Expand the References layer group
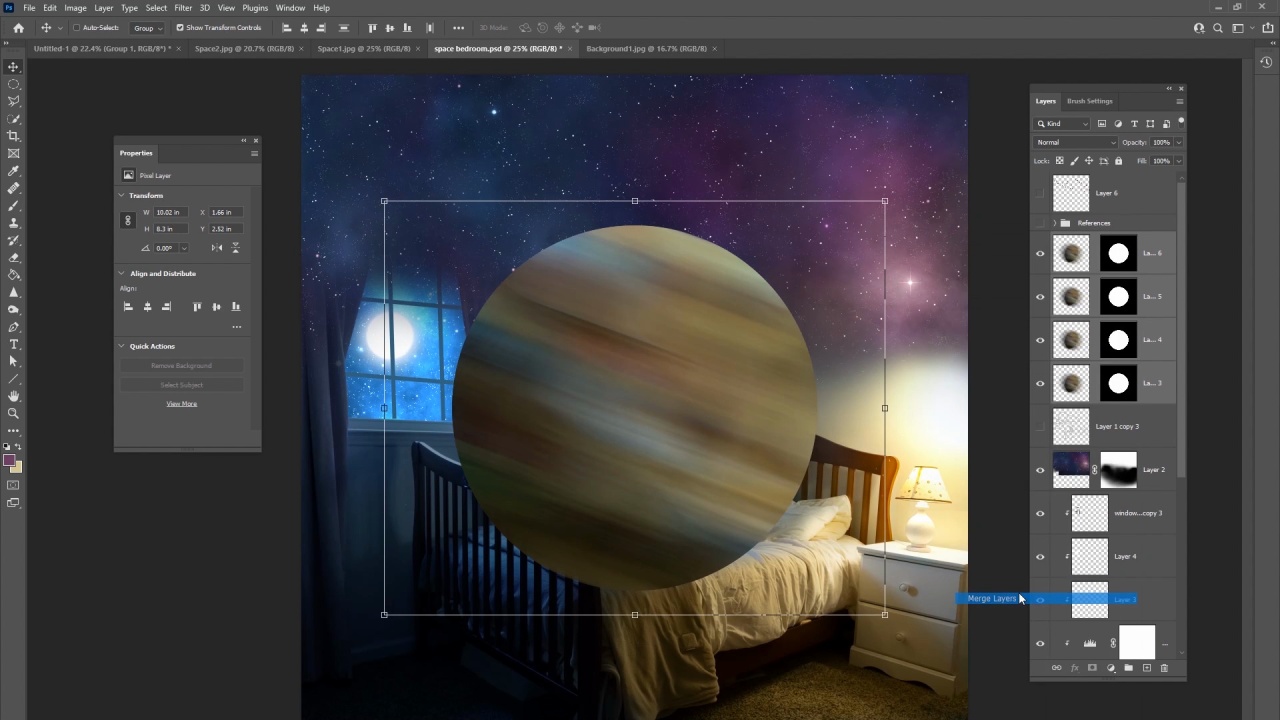Screen dimensions: 1280x720 pyautogui.click(x=1054, y=223)
